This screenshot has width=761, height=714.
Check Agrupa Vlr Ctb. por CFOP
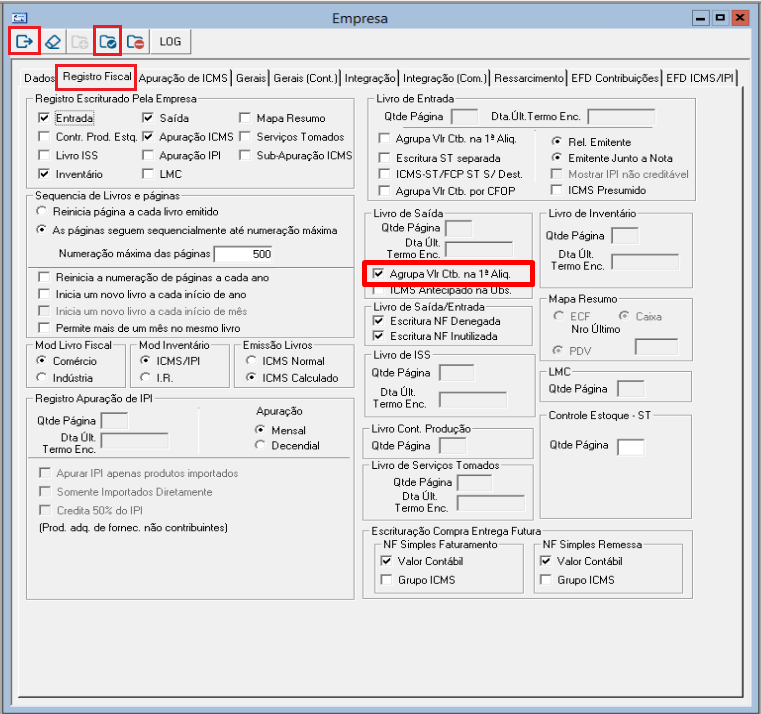(384, 191)
